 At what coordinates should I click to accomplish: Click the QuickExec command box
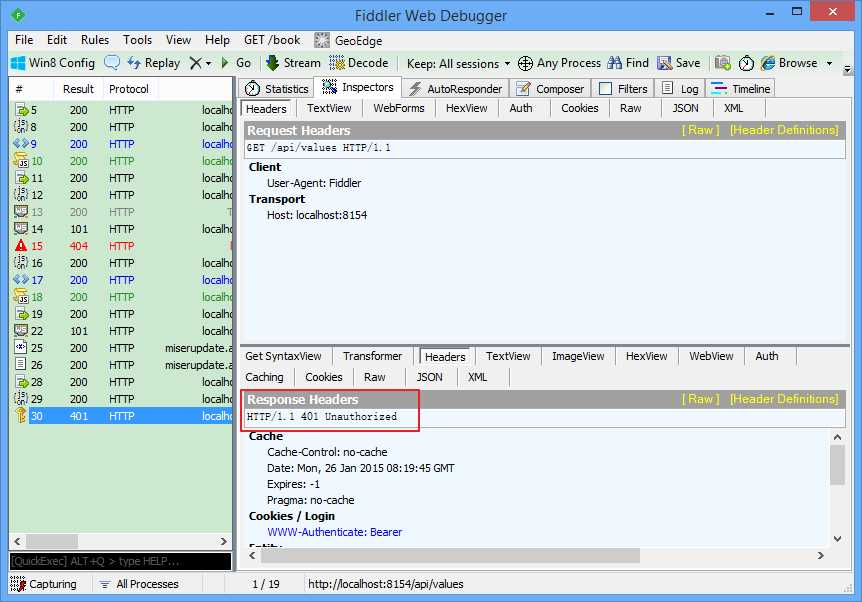(120, 561)
